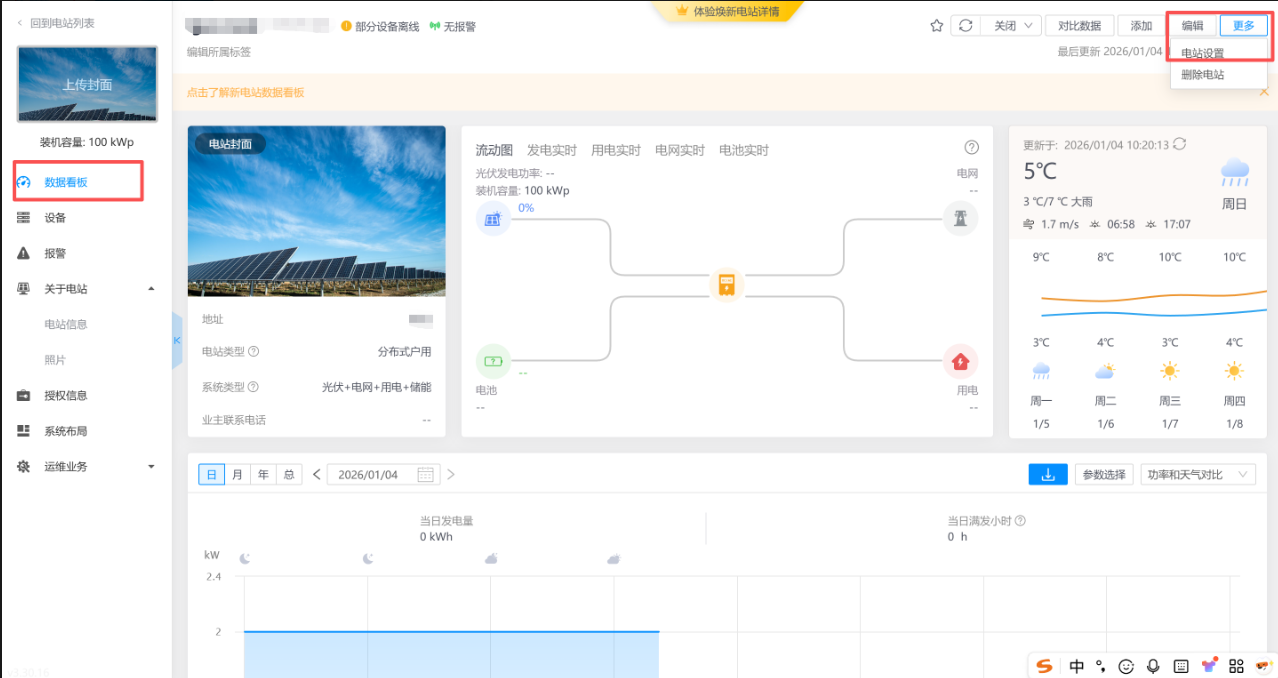1278x678 pixels.
Task: Select the 年 period toggle
Action: [x=263, y=475]
